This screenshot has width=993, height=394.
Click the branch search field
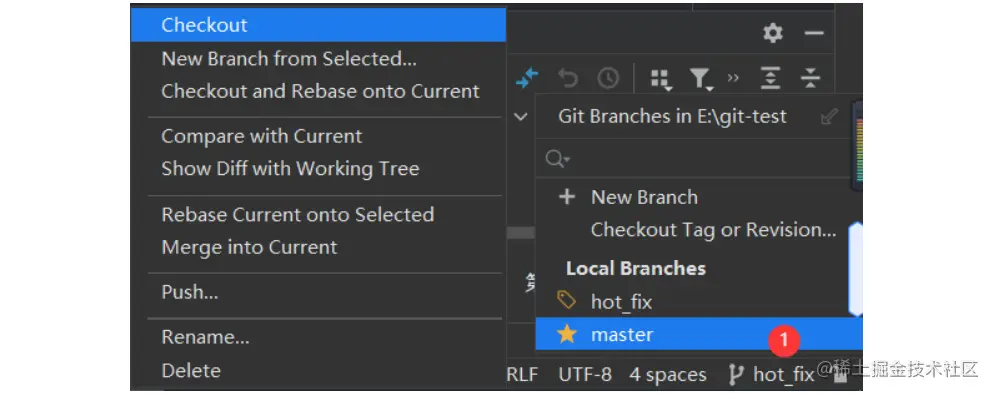(693, 158)
